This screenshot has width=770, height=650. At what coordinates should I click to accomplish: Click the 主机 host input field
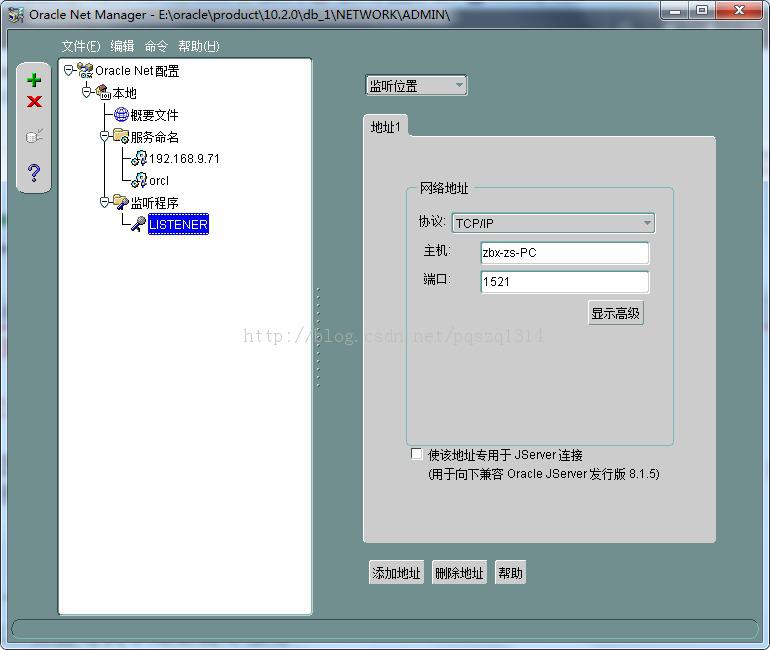click(x=565, y=253)
